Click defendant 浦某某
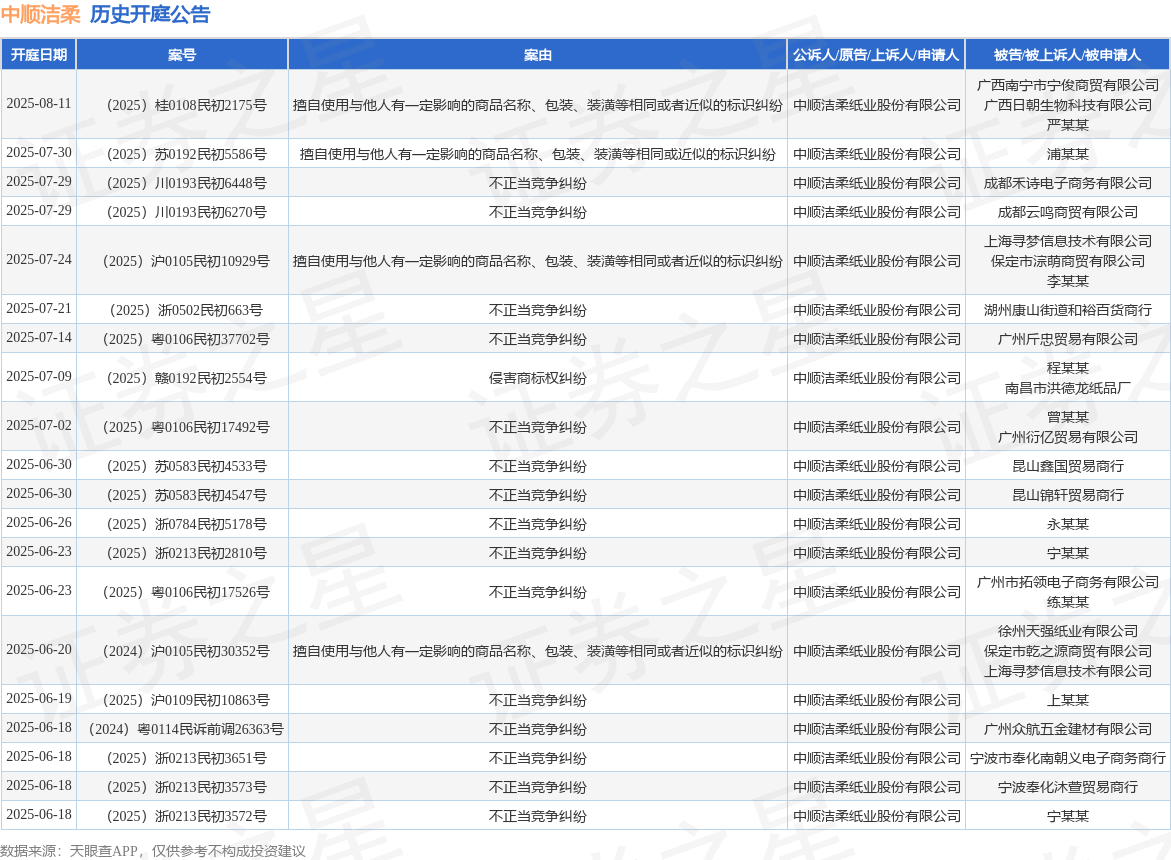 pyautogui.click(x=1068, y=154)
